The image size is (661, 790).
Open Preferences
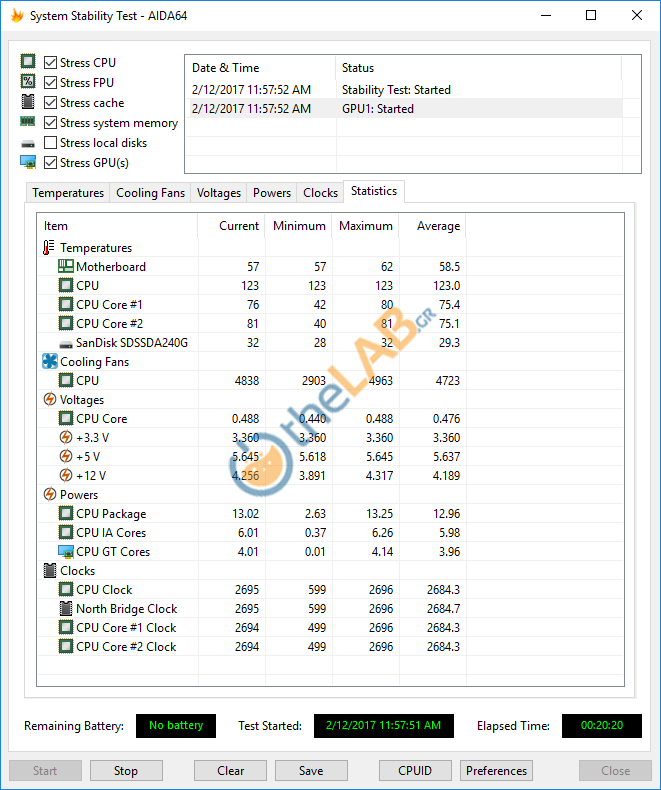point(496,771)
